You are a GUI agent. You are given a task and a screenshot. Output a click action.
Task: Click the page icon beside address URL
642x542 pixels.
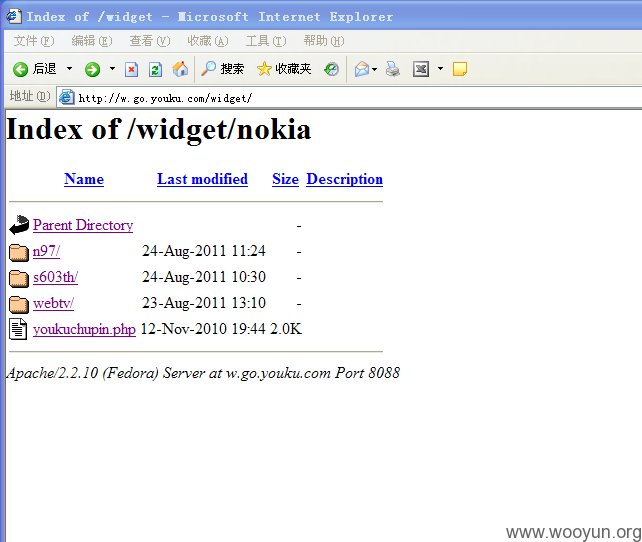click(66, 97)
